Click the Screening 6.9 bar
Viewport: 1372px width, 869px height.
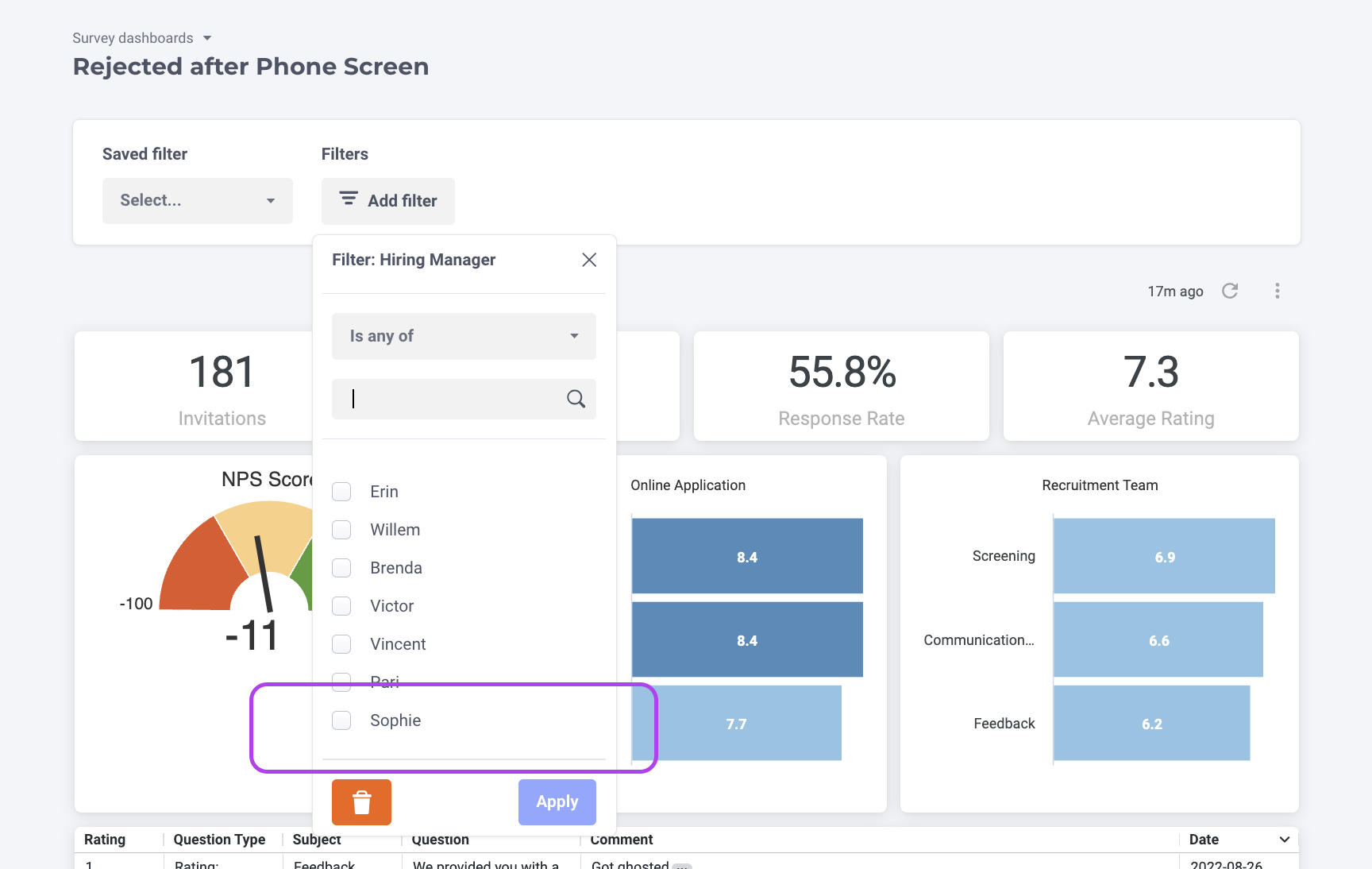pyautogui.click(x=1164, y=556)
